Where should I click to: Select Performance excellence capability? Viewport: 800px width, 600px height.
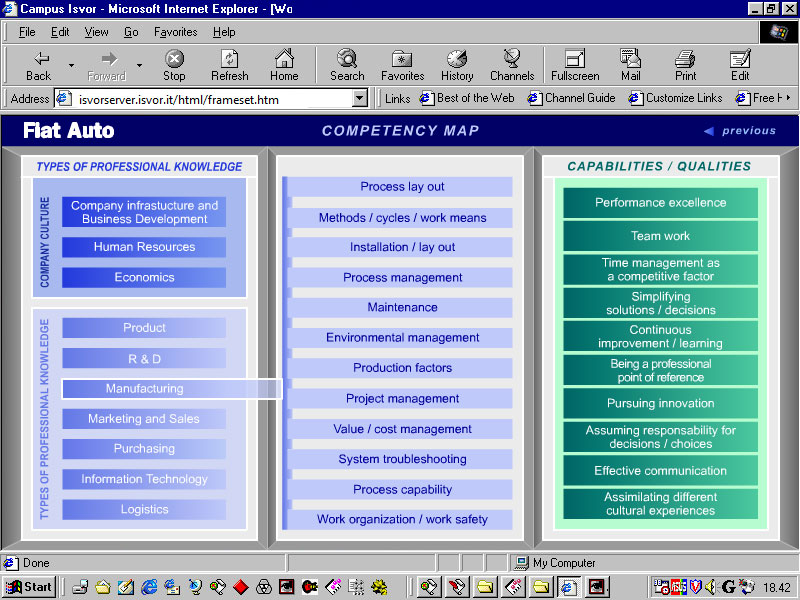pos(660,203)
